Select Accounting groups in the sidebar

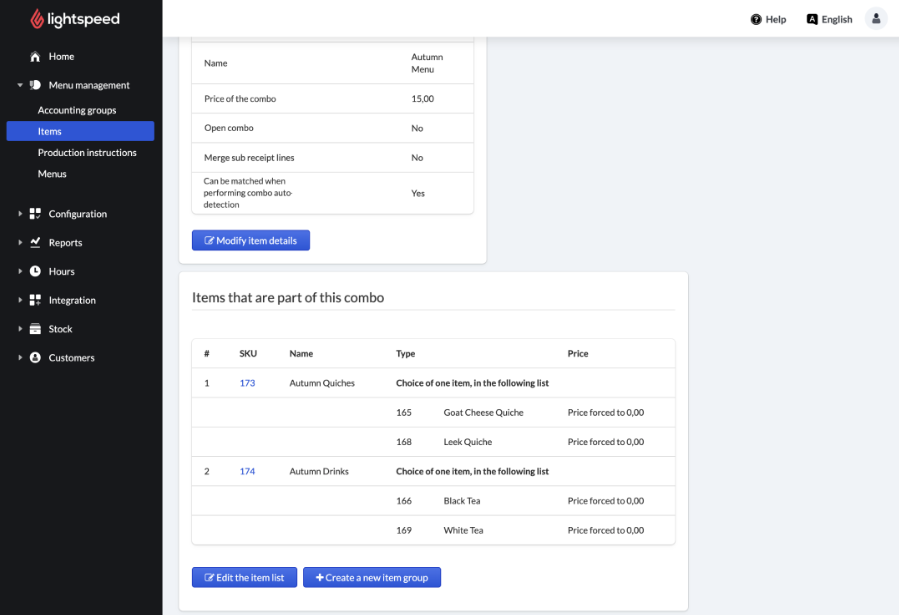point(77,110)
